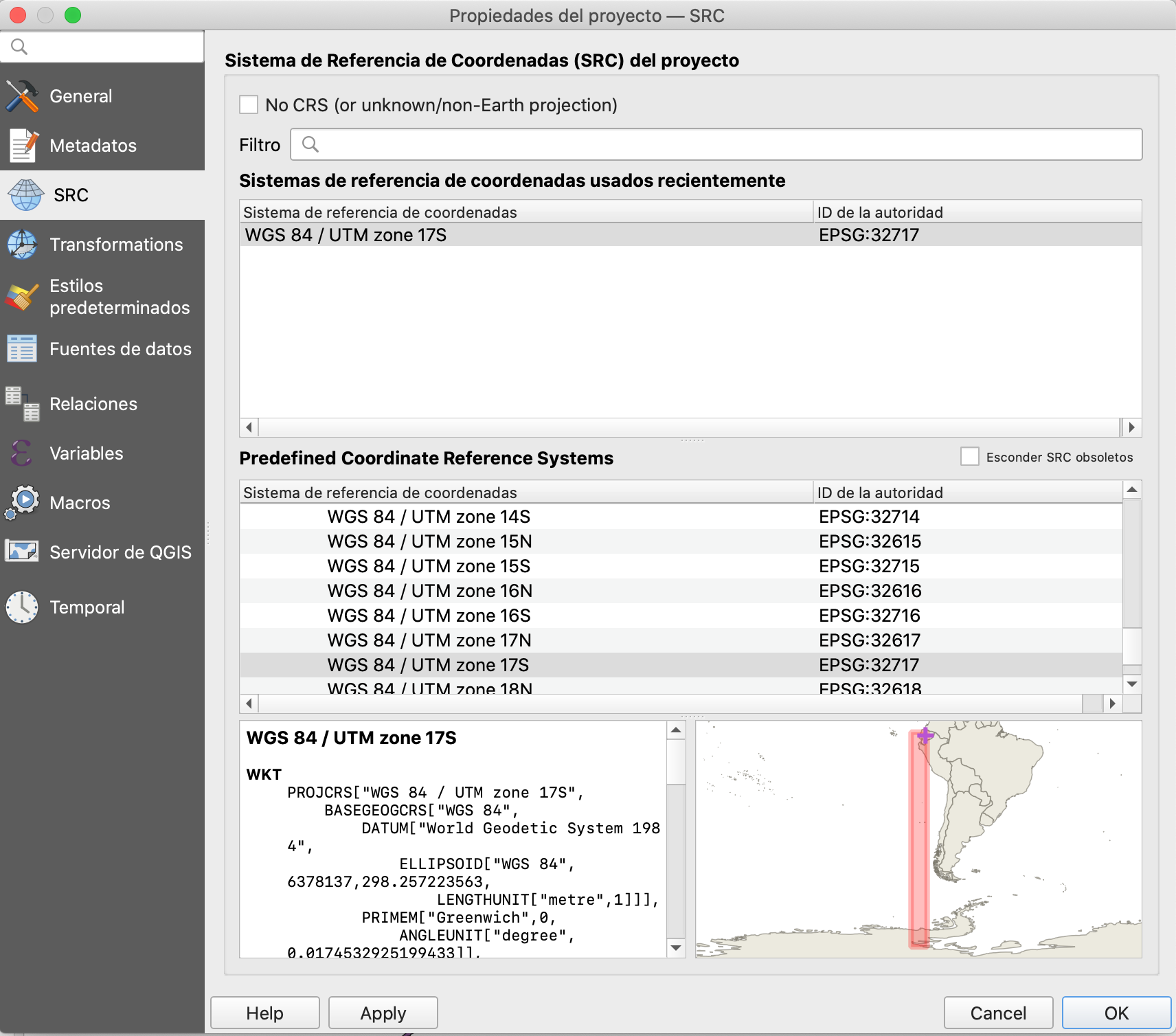Viewport: 1176px width, 1036px height.
Task: Select WGS 84 / UTM zone 16N row
Action: click(429, 591)
